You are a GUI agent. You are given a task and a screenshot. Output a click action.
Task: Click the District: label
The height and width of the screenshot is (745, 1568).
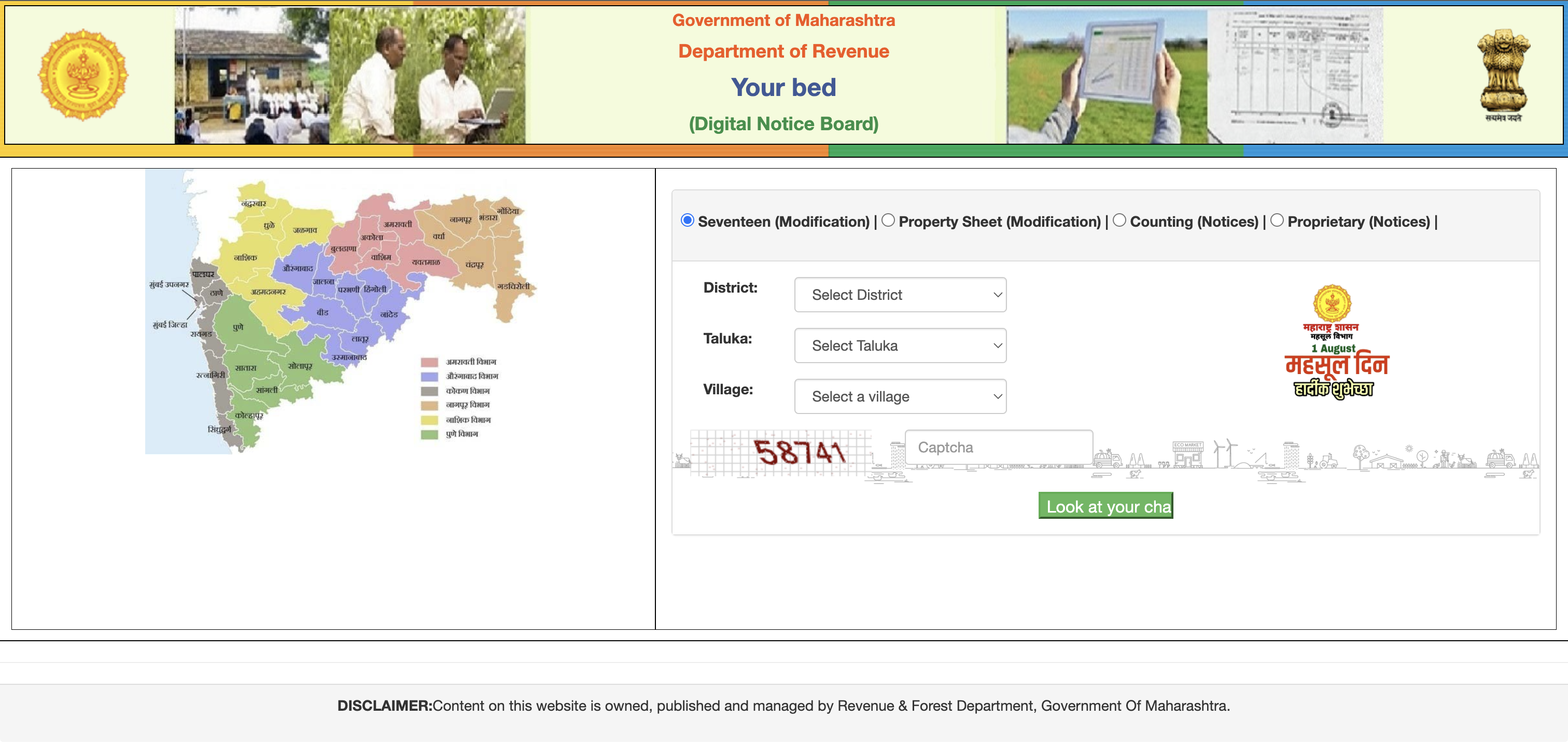click(x=731, y=287)
